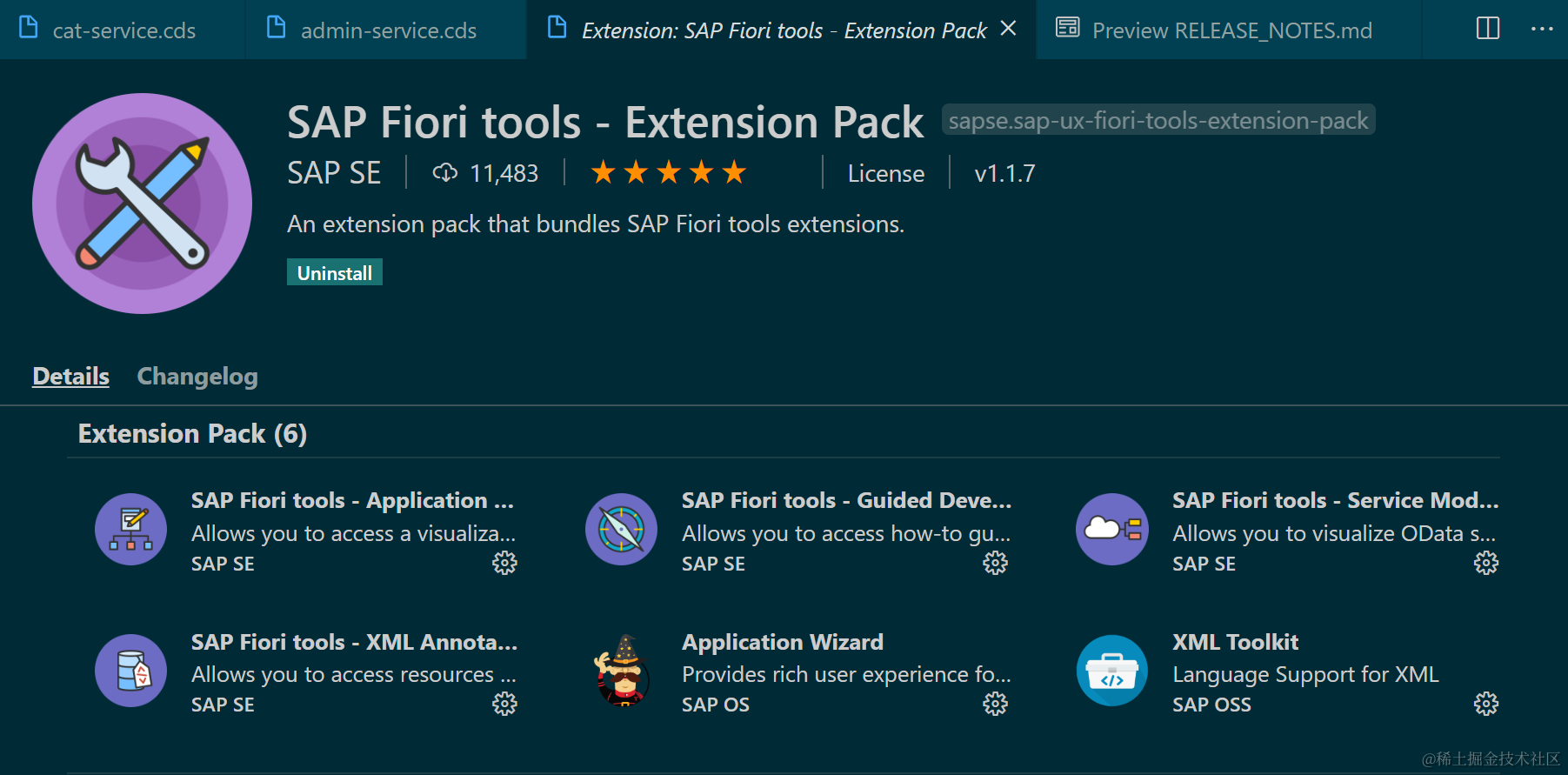The width and height of the screenshot is (1568, 775).
Task: Open manage gear for Application Modeler extension
Action: [x=504, y=563]
